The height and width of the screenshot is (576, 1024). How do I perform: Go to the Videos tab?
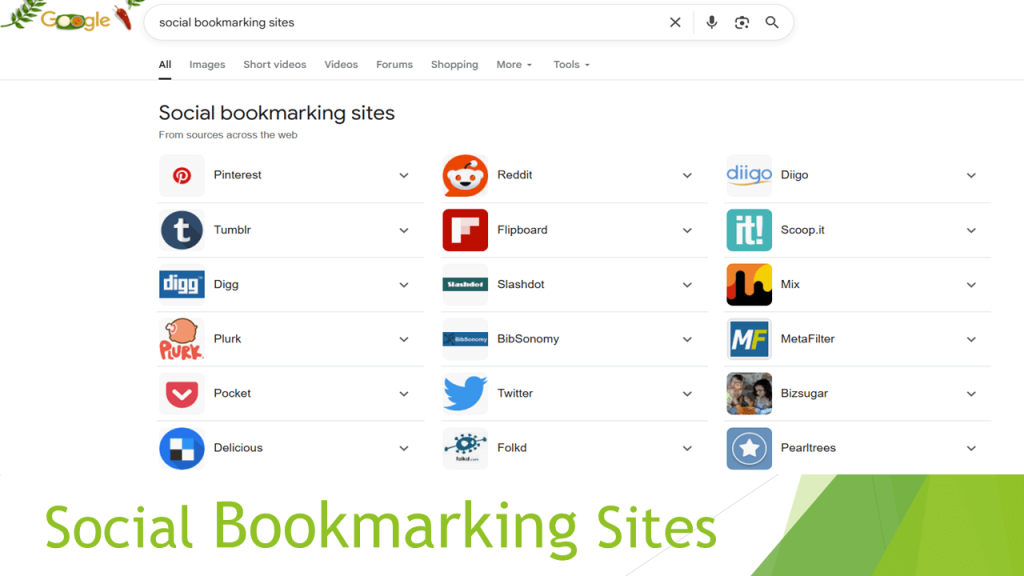pyautogui.click(x=341, y=65)
